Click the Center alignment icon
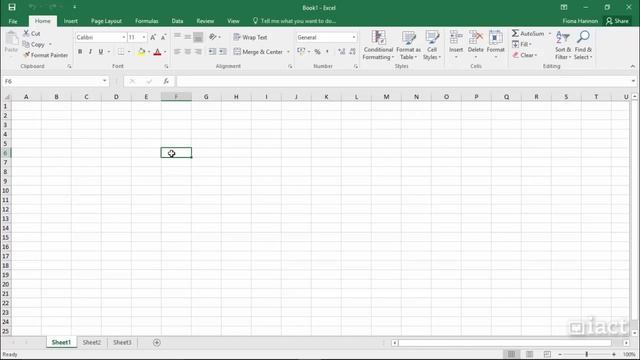Viewport: 640px width, 360px height. [x=188, y=52]
